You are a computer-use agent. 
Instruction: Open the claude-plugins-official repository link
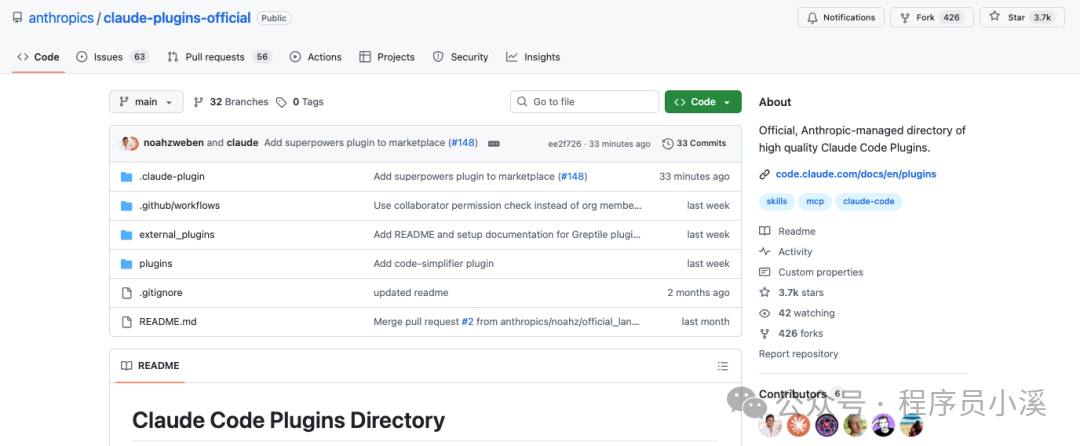[177, 18]
